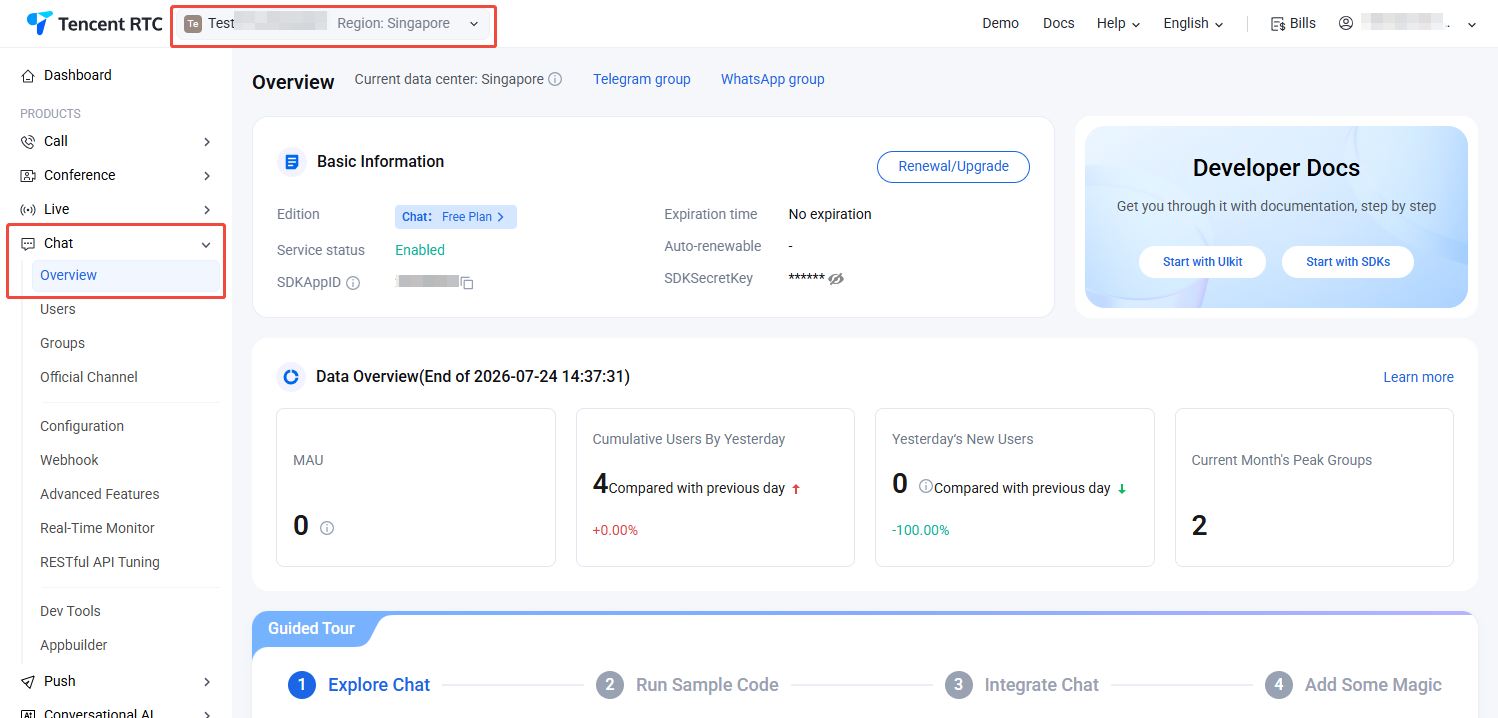Click the MAU info icon
Screen dimensions: 1498x718
pos(327,528)
